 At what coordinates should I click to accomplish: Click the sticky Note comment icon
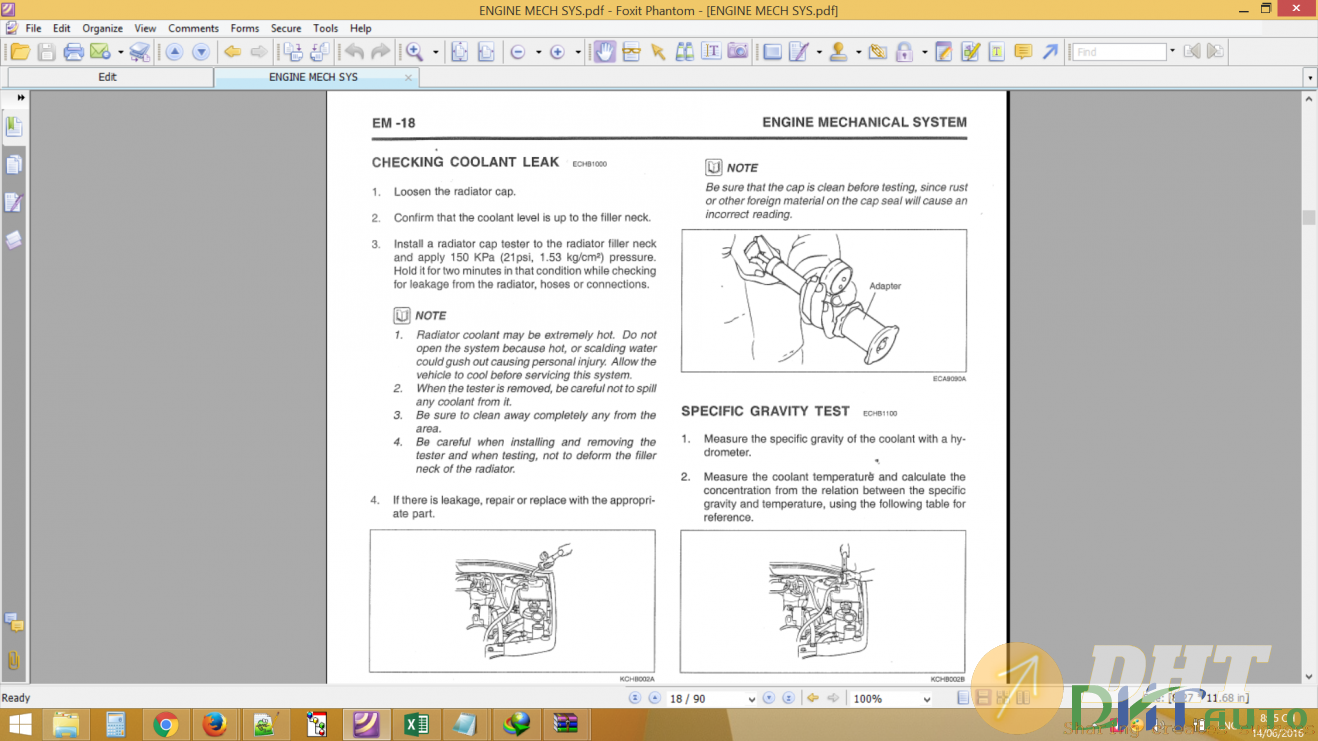click(1023, 52)
